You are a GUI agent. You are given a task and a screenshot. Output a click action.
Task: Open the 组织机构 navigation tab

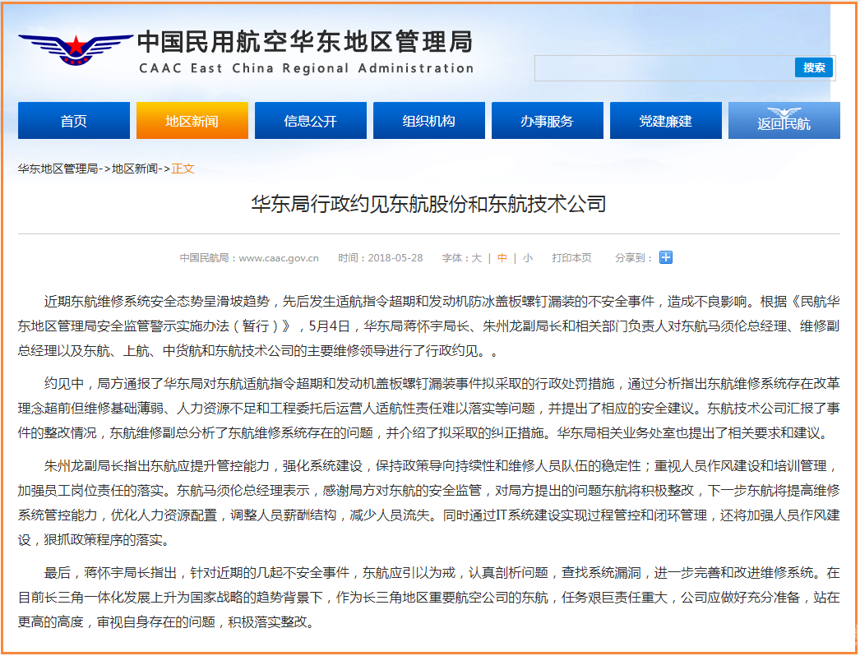pos(429,121)
